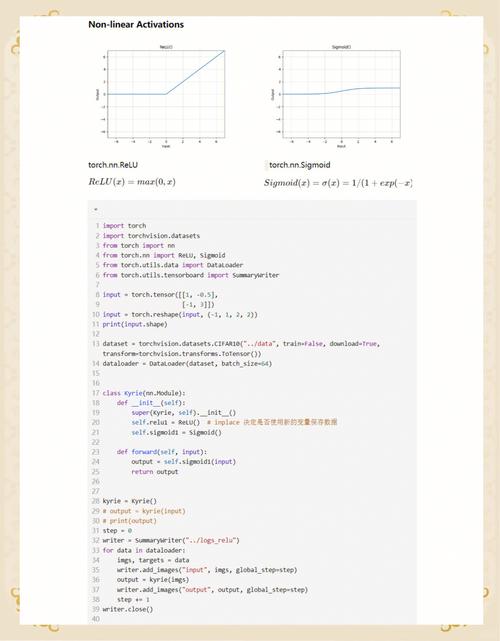This screenshot has height=641, width=500.
Task: Select the torch.nn.Sigmoid label text
Action: point(300,165)
